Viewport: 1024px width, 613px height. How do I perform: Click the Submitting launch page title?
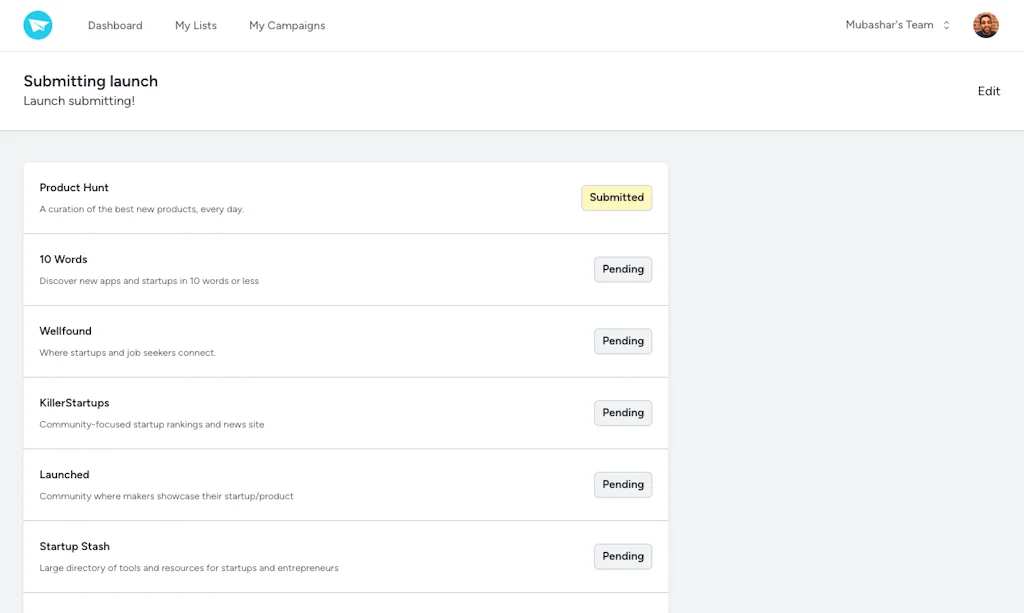[90, 81]
